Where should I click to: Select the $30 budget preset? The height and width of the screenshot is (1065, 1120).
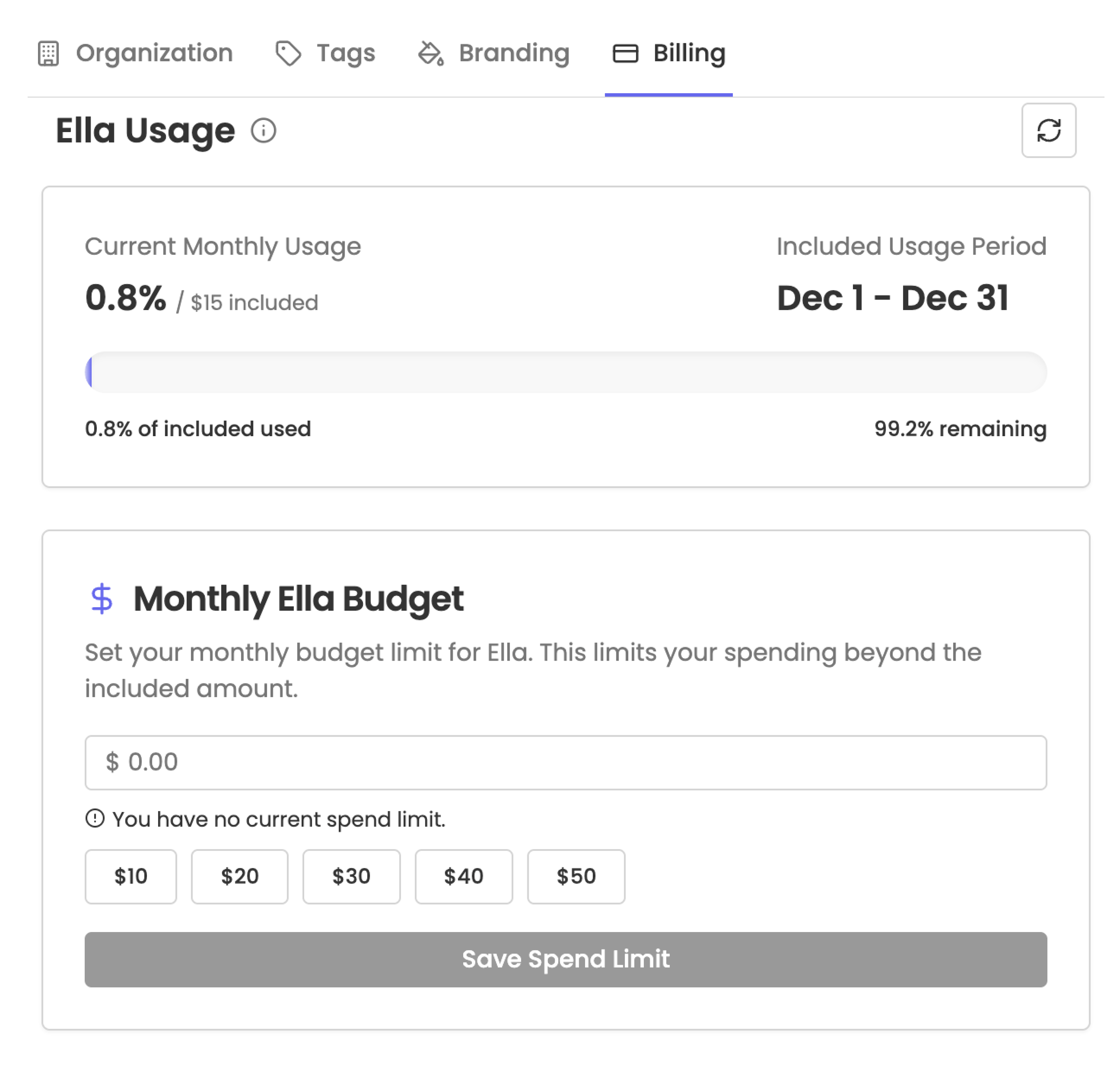click(x=351, y=876)
